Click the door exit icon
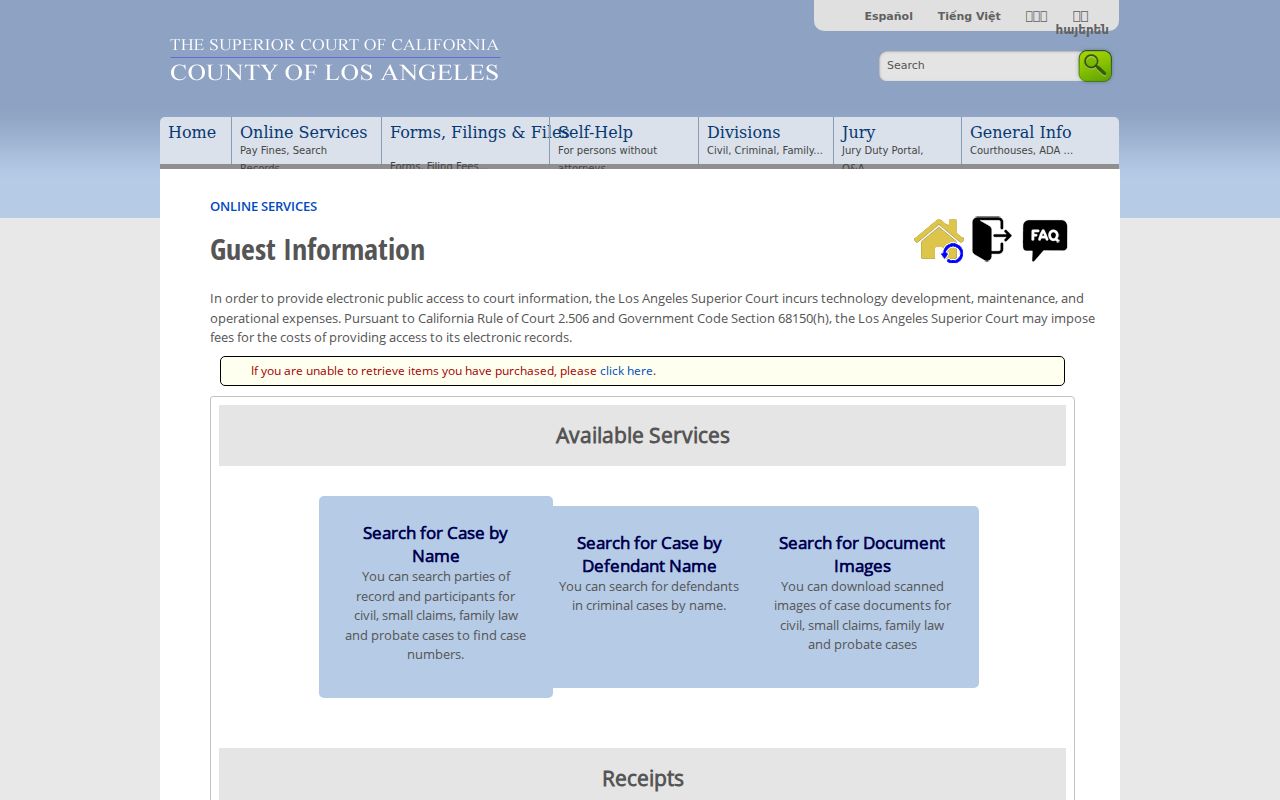The width and height of the screenshot is (1280, 800). 991,239
